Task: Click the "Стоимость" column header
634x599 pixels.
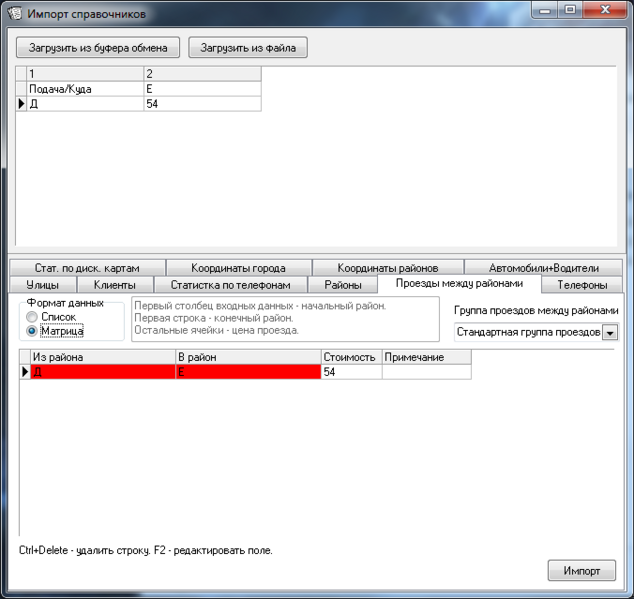Action: [352, 357]
